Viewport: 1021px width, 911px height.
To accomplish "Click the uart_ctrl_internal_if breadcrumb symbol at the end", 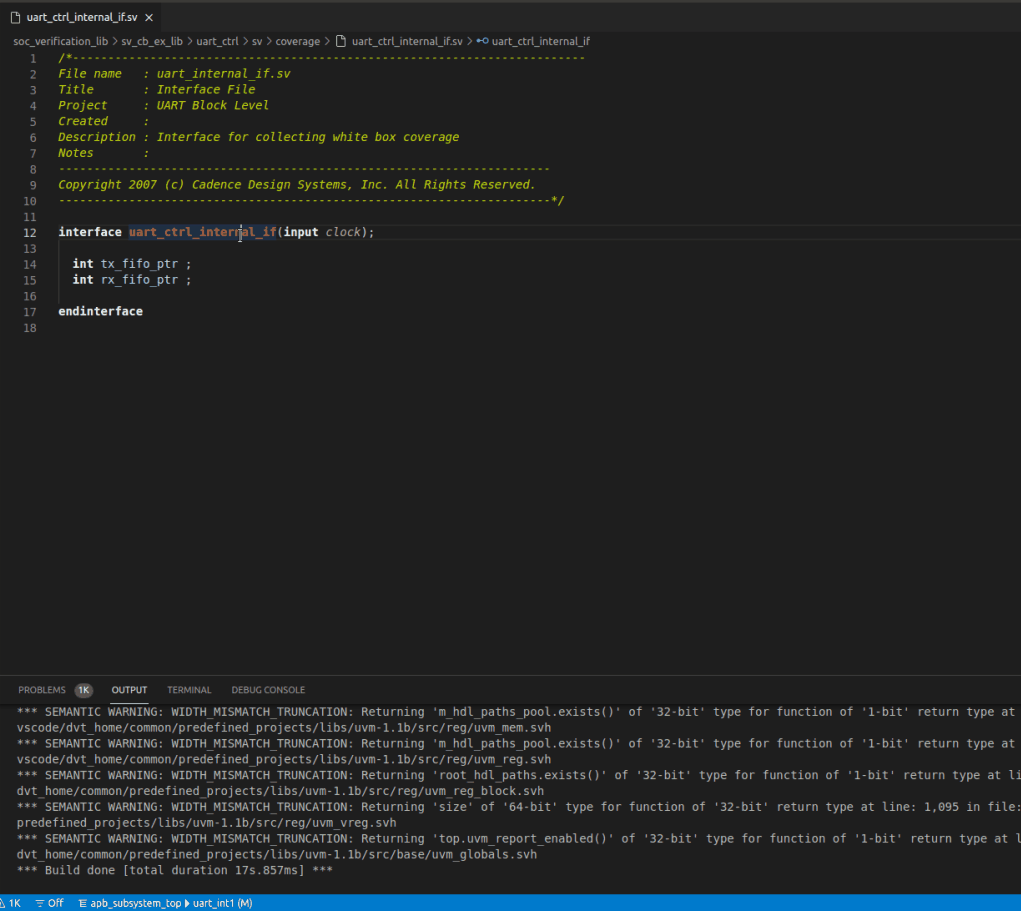I will tap(542, 41).
